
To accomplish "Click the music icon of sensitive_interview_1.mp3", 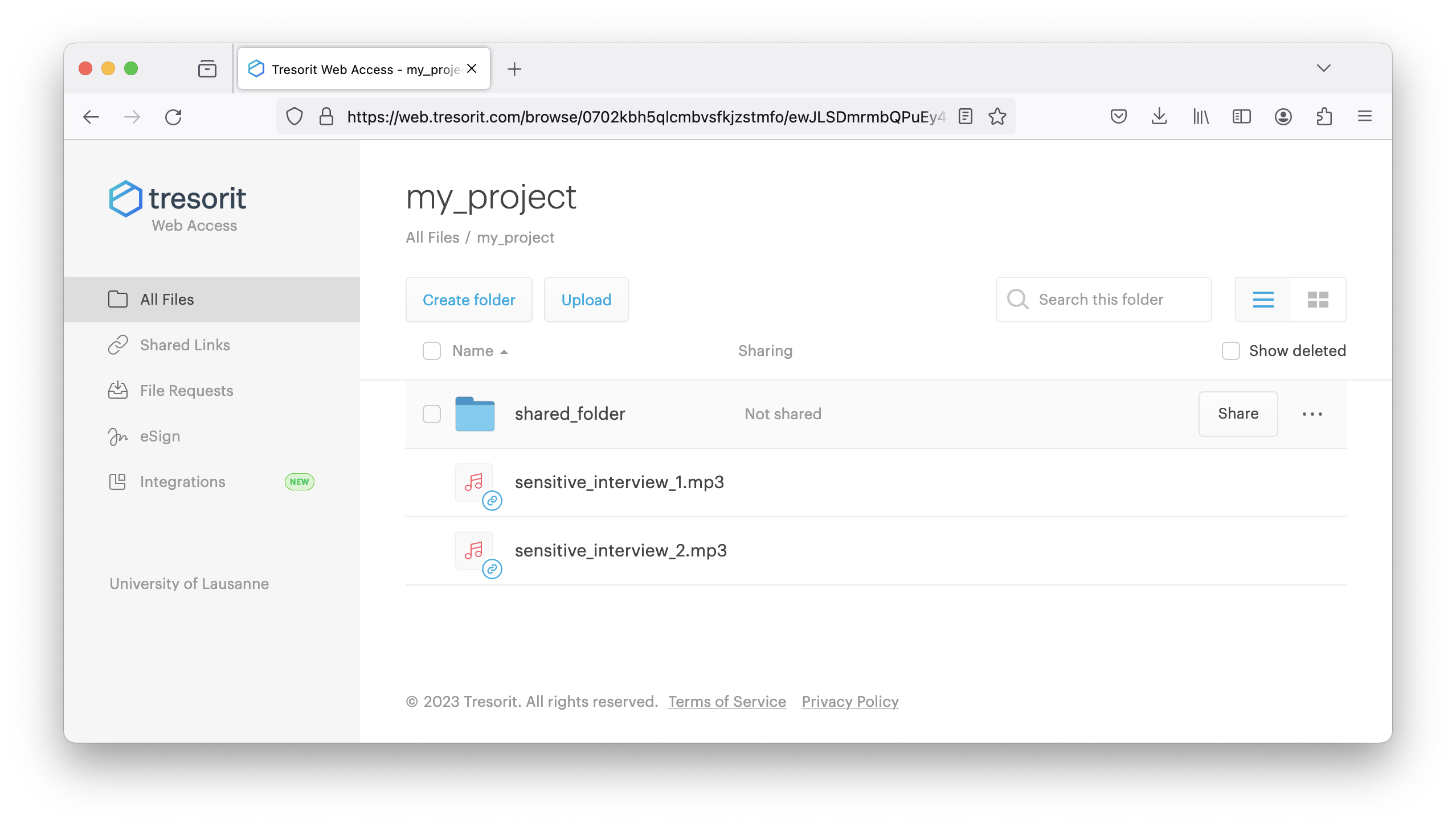I will coord(473,482).
